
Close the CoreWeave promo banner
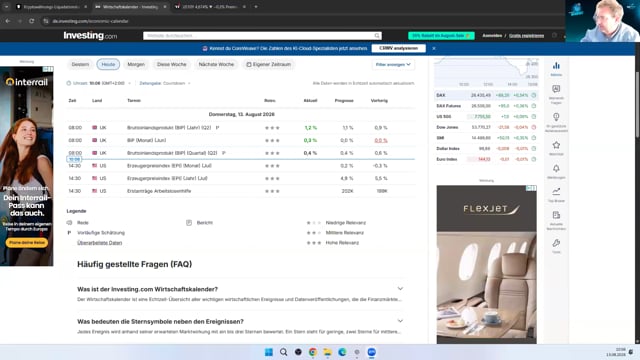[434, 48]
